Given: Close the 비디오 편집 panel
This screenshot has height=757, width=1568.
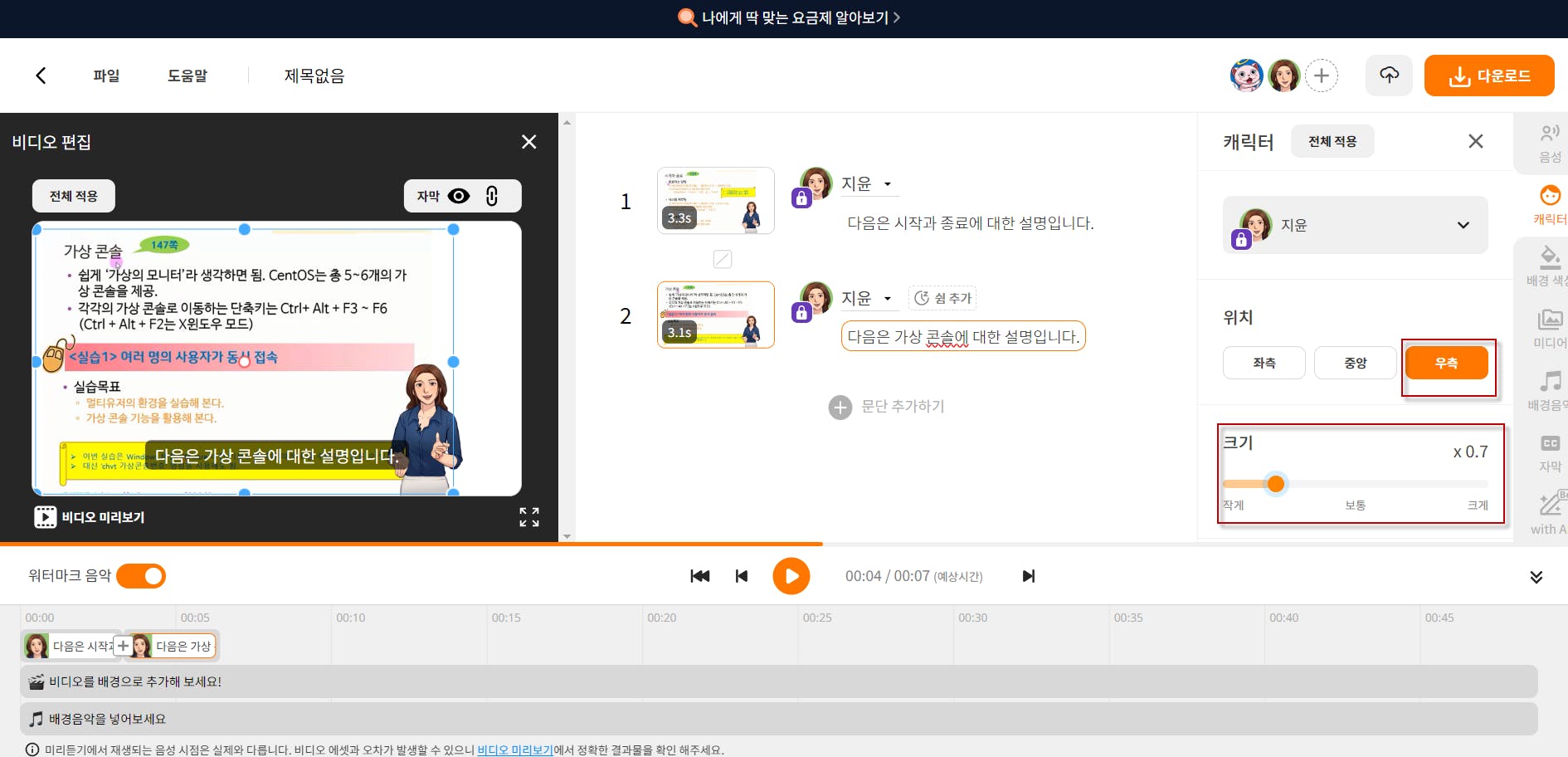Looking at the screenshot, I should [528, 142].
